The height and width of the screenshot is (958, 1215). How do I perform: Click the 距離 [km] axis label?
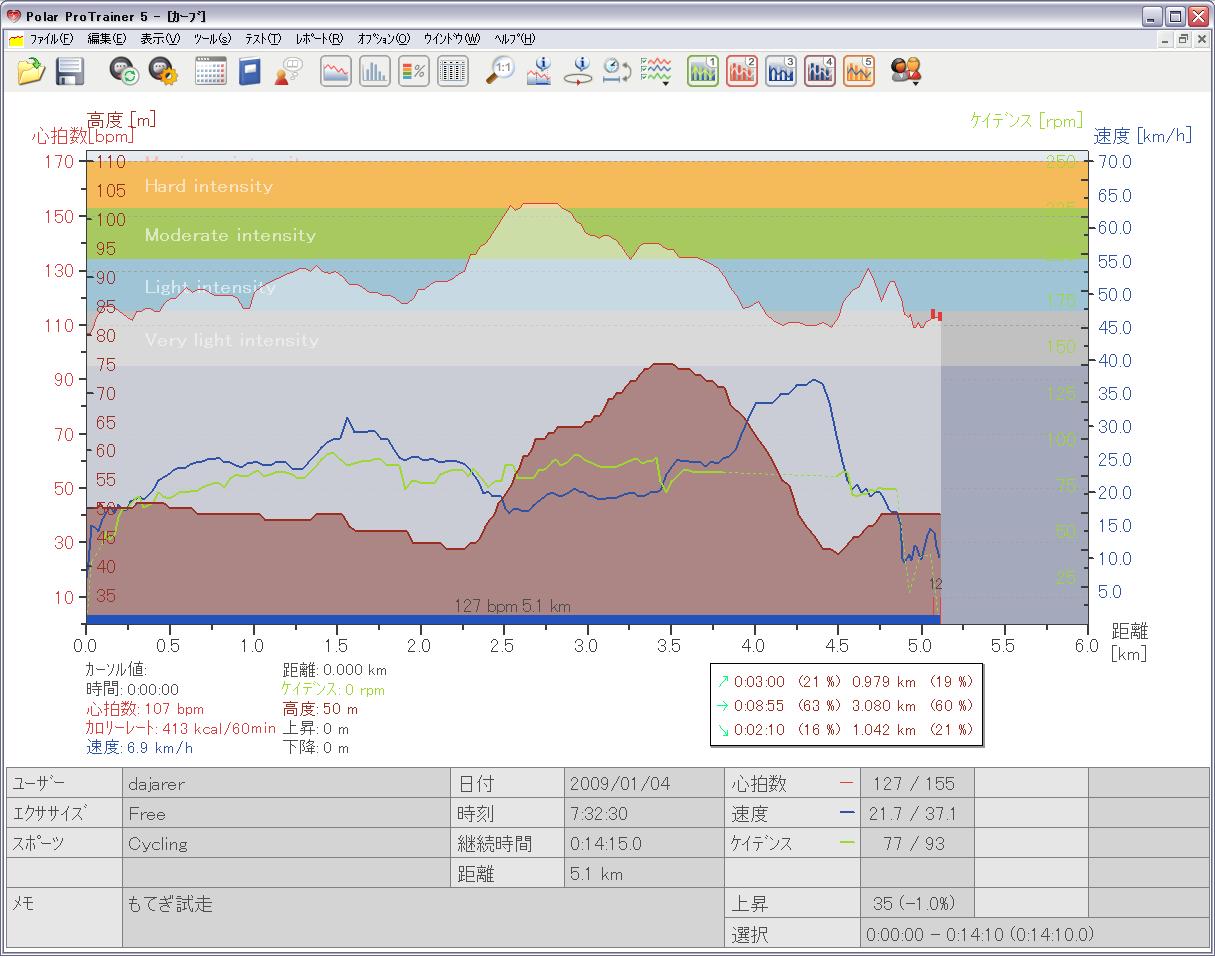click(x=1130, y=642)
